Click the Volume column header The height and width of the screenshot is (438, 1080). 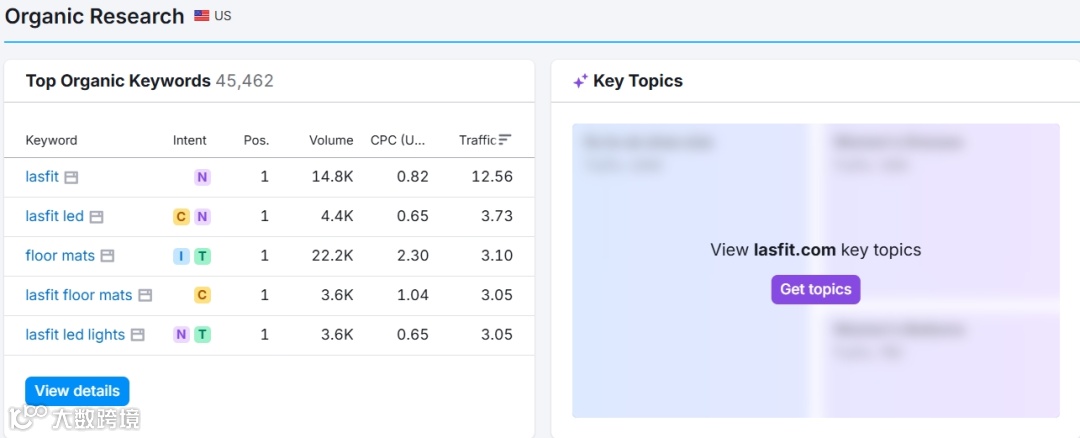[331, 140]
